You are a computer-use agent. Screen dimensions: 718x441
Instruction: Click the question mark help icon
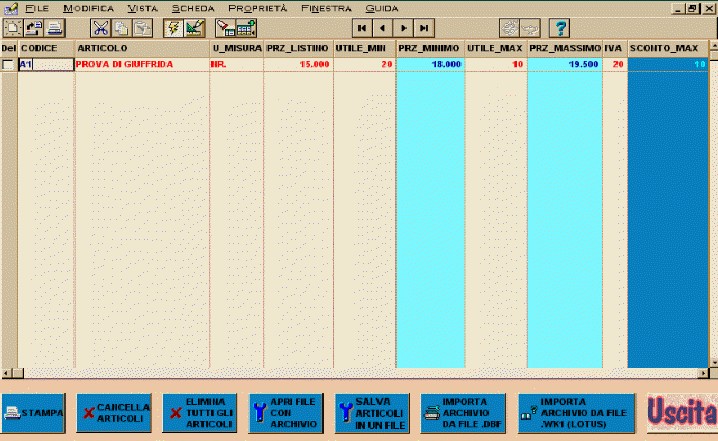(560, 28)
